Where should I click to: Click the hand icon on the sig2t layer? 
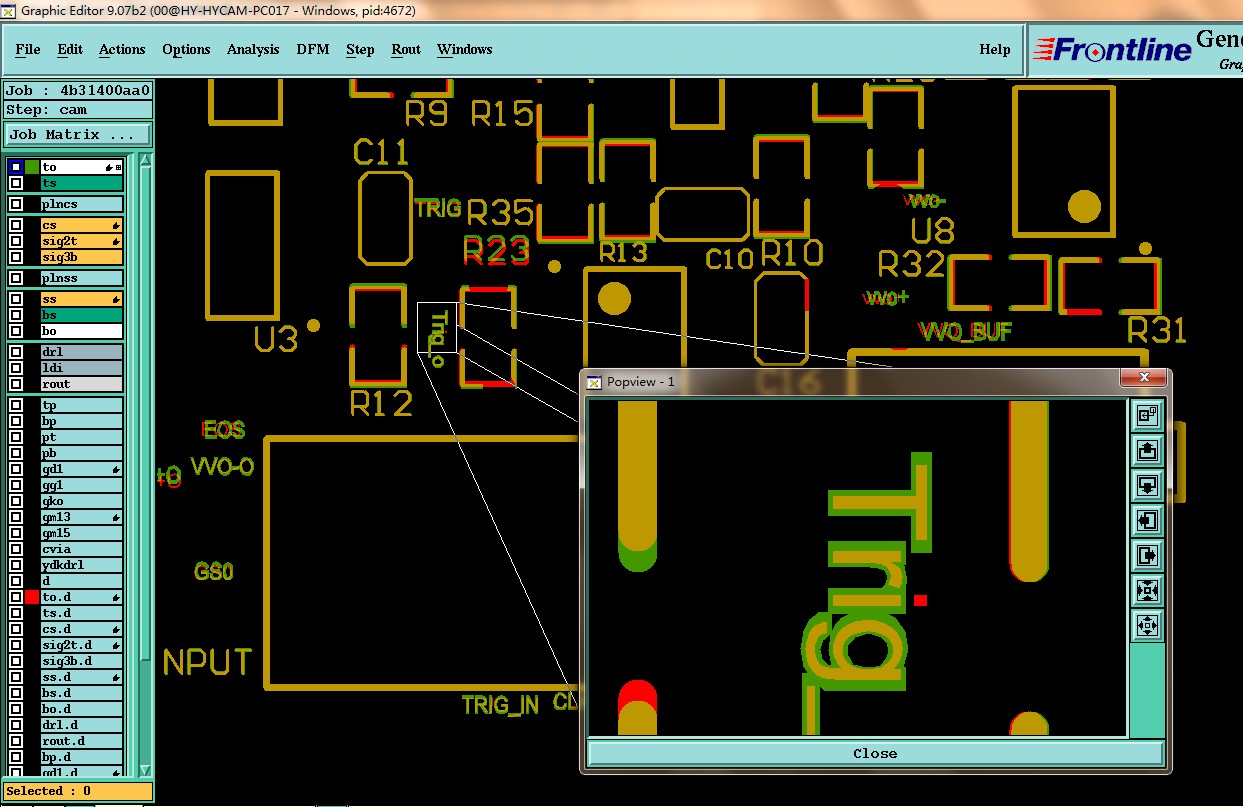click(x=117, y=242)
